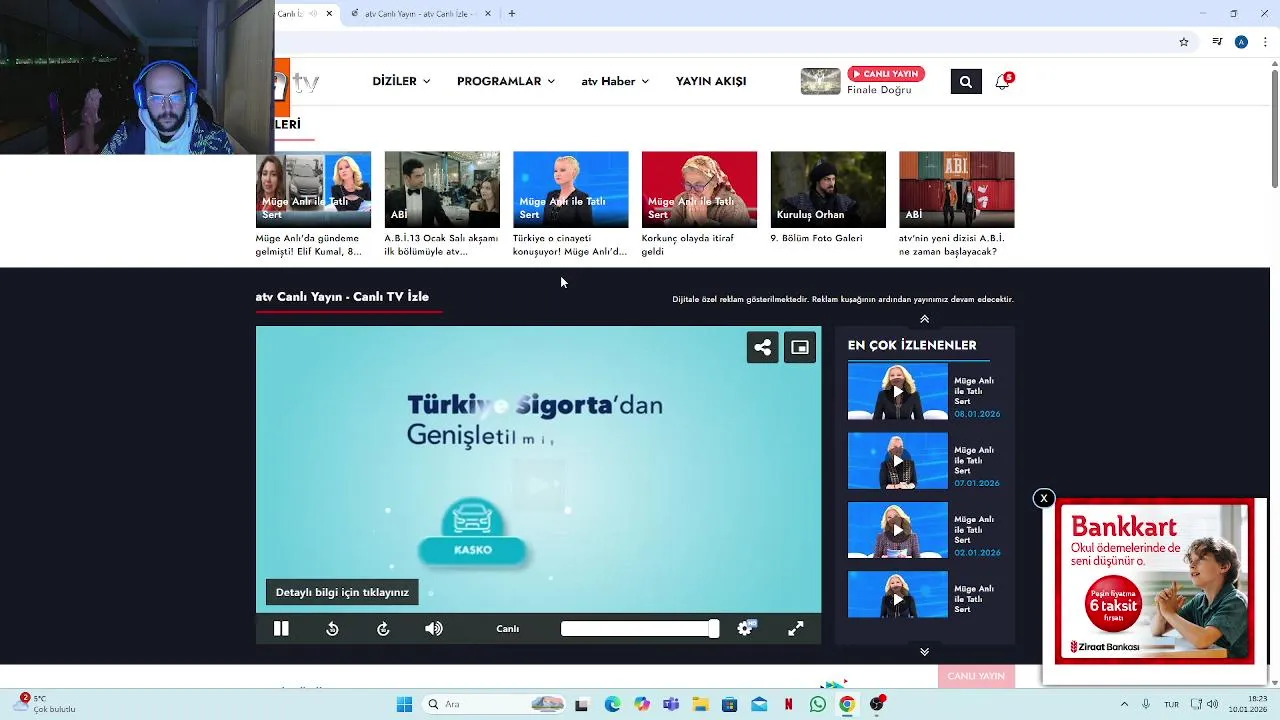Screen dimensions: 1280x720
Task: Bookmark this page with the star icon
Action: tap(1184, 42)
